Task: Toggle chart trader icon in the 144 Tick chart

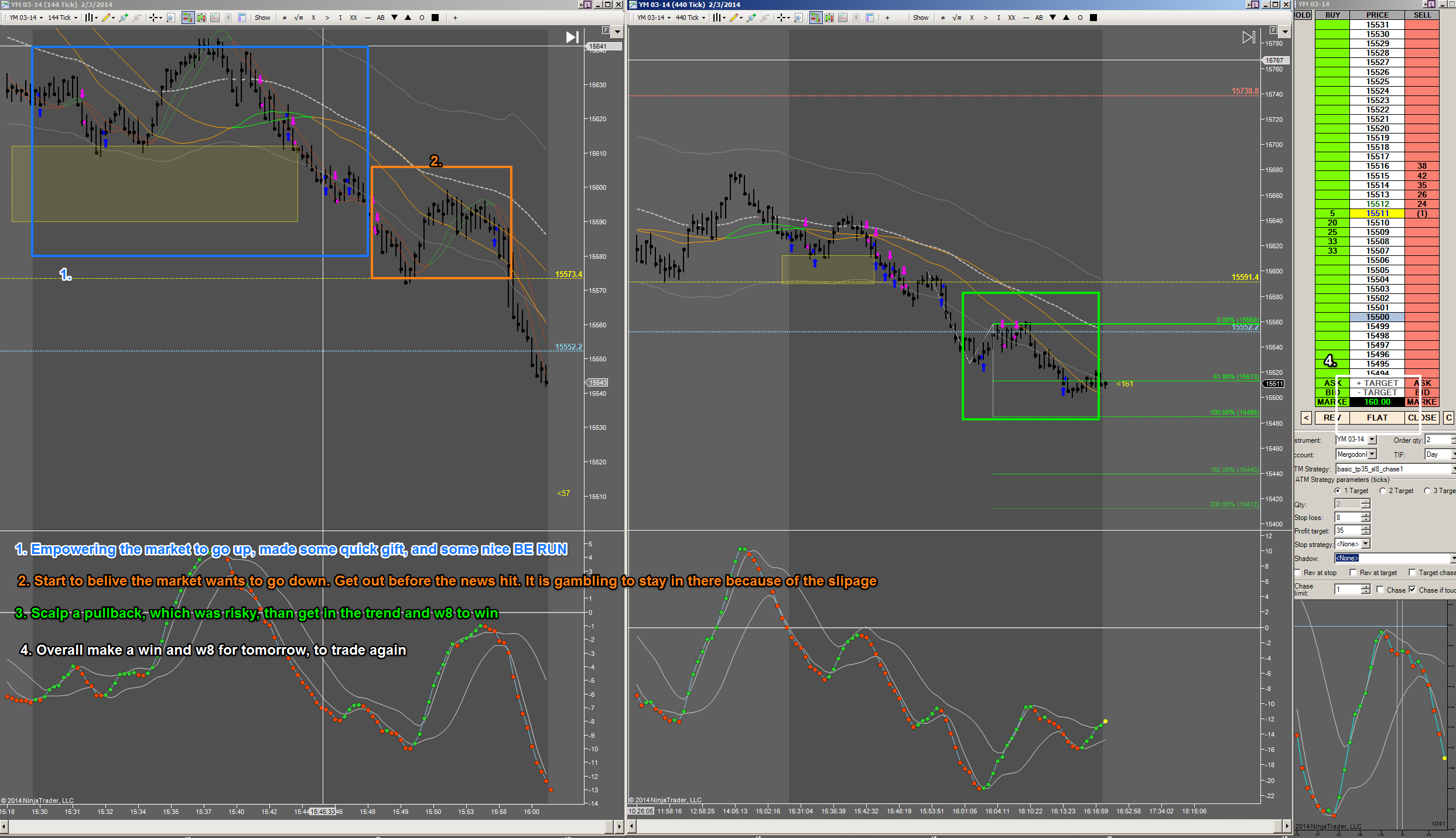Action: (x=187, y=18)
